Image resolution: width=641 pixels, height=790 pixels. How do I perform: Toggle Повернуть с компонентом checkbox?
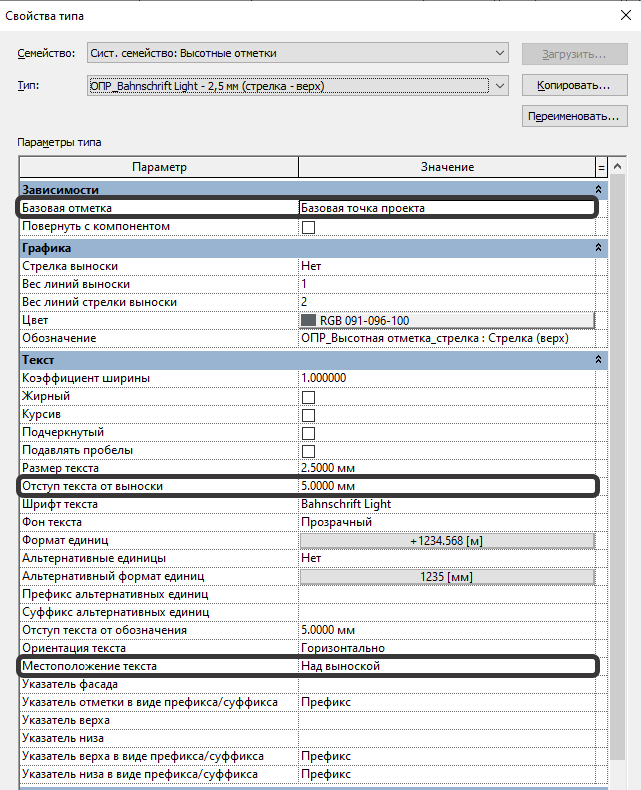click(308, 227)
